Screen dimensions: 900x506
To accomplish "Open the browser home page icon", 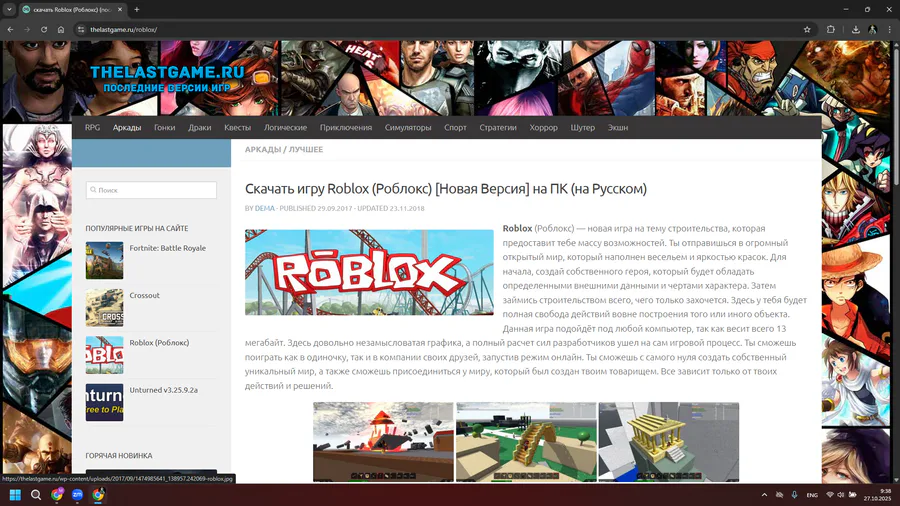I will pyautogui.click(x=61, y=29).
